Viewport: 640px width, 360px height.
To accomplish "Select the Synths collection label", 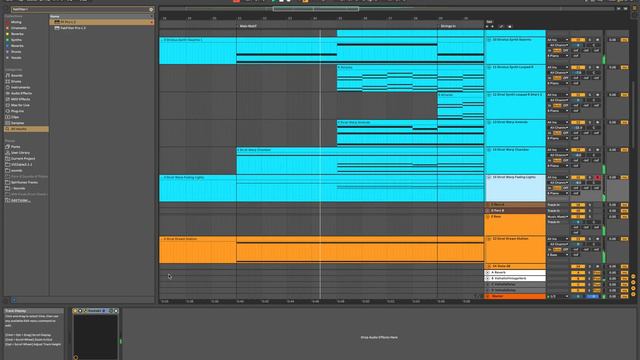I will click(16, 40).
